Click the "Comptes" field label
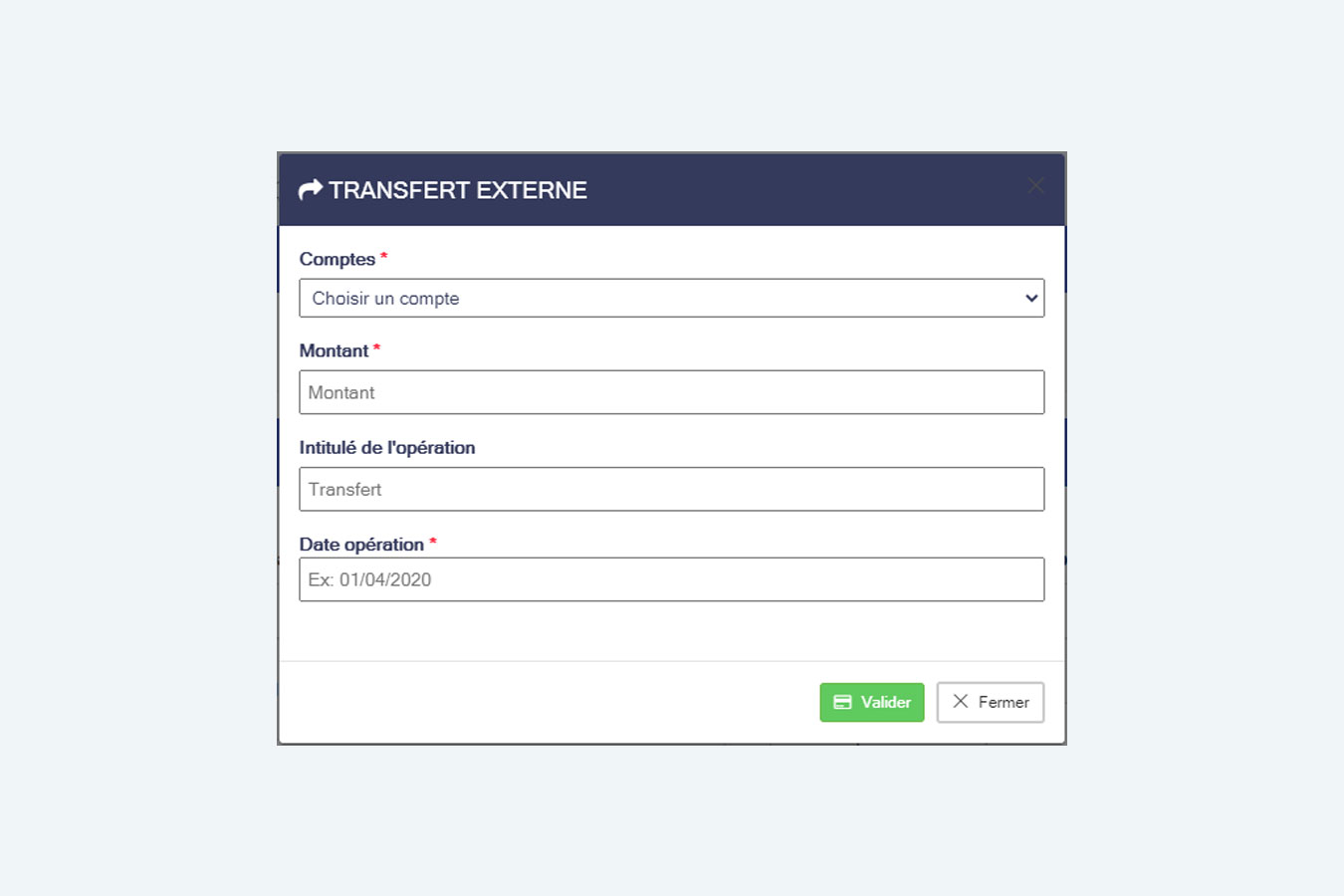1344x896 pixels. (x=337, y=259)
